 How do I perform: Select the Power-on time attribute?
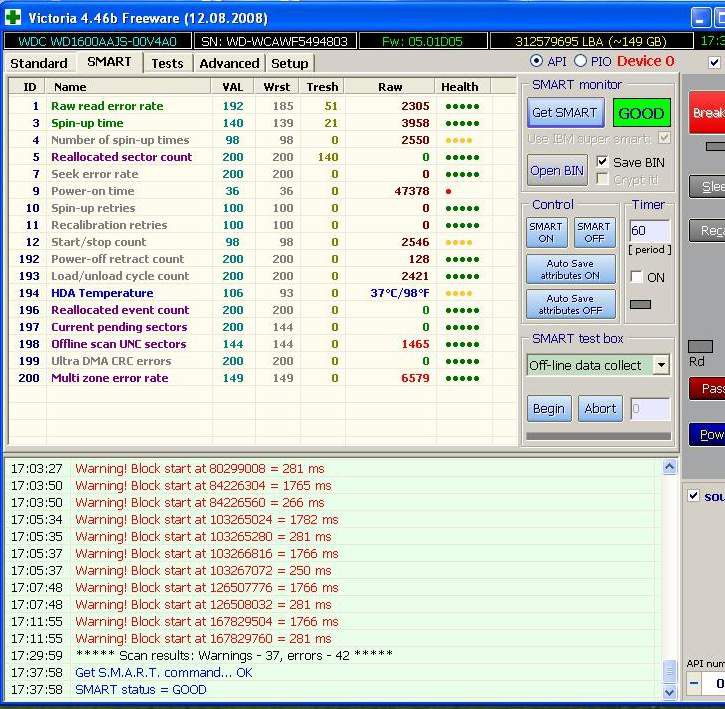click(261, 191)
